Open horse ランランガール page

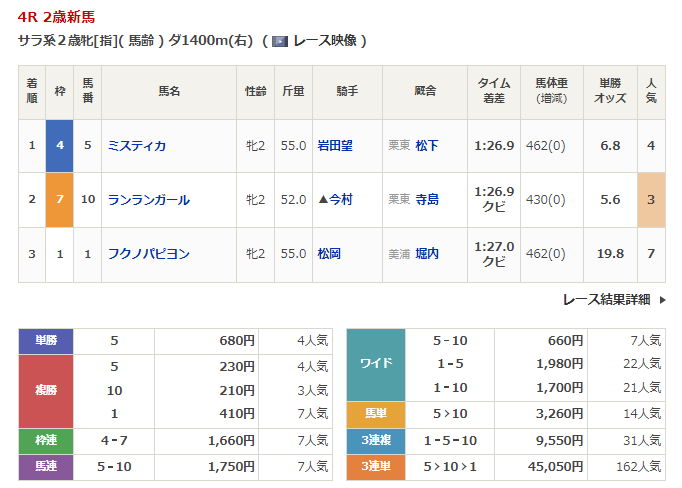pyautogui.click(x=149, y=200)
